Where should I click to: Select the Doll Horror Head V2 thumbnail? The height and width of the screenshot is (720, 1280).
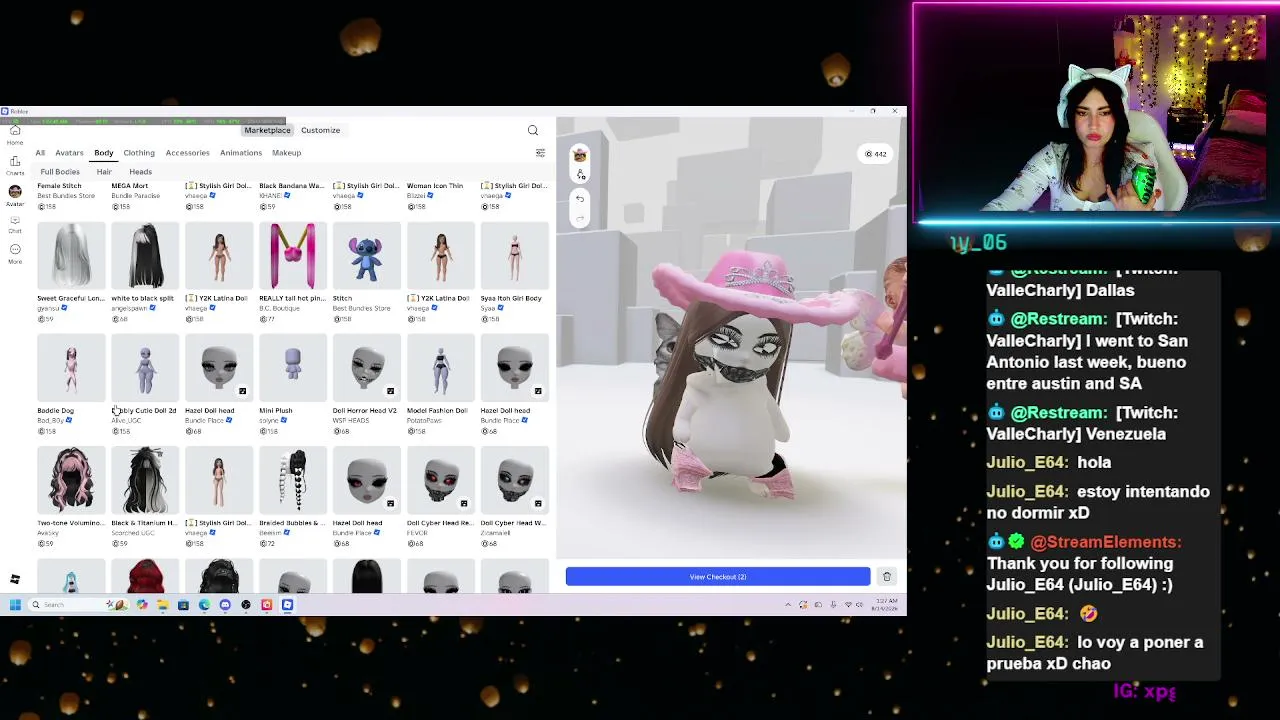point(367,369)
